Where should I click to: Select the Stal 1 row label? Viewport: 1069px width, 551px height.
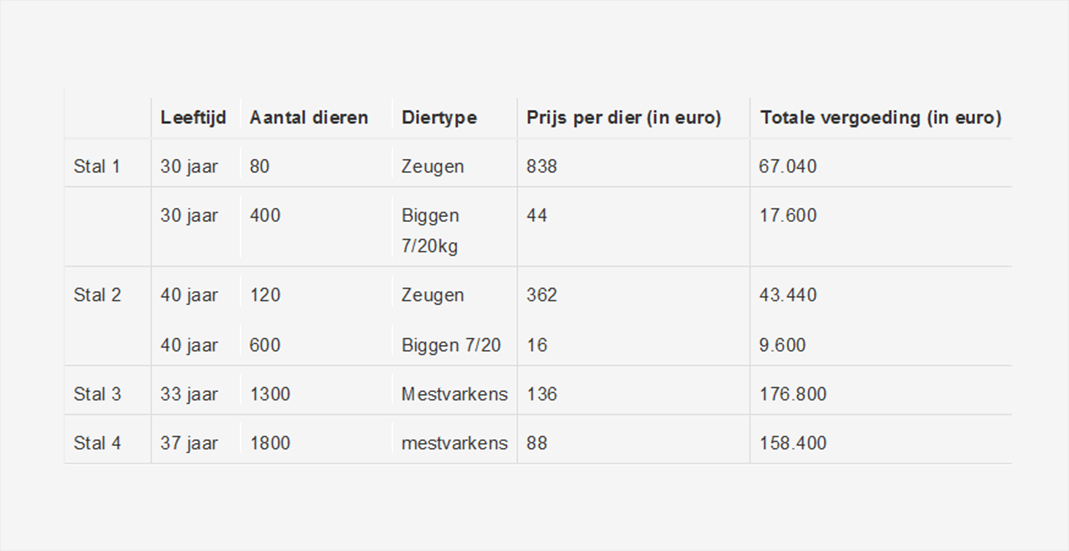[x=97, y=166]
